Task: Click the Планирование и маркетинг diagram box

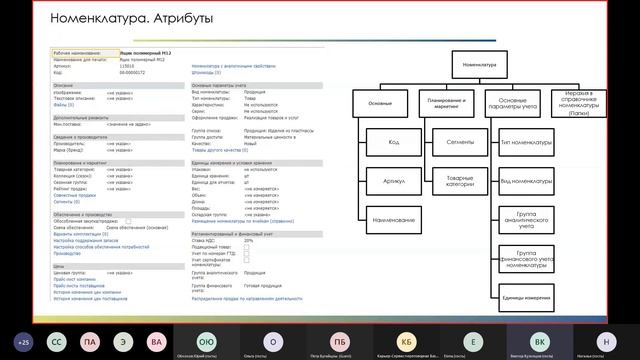Action: click(447, 104)
